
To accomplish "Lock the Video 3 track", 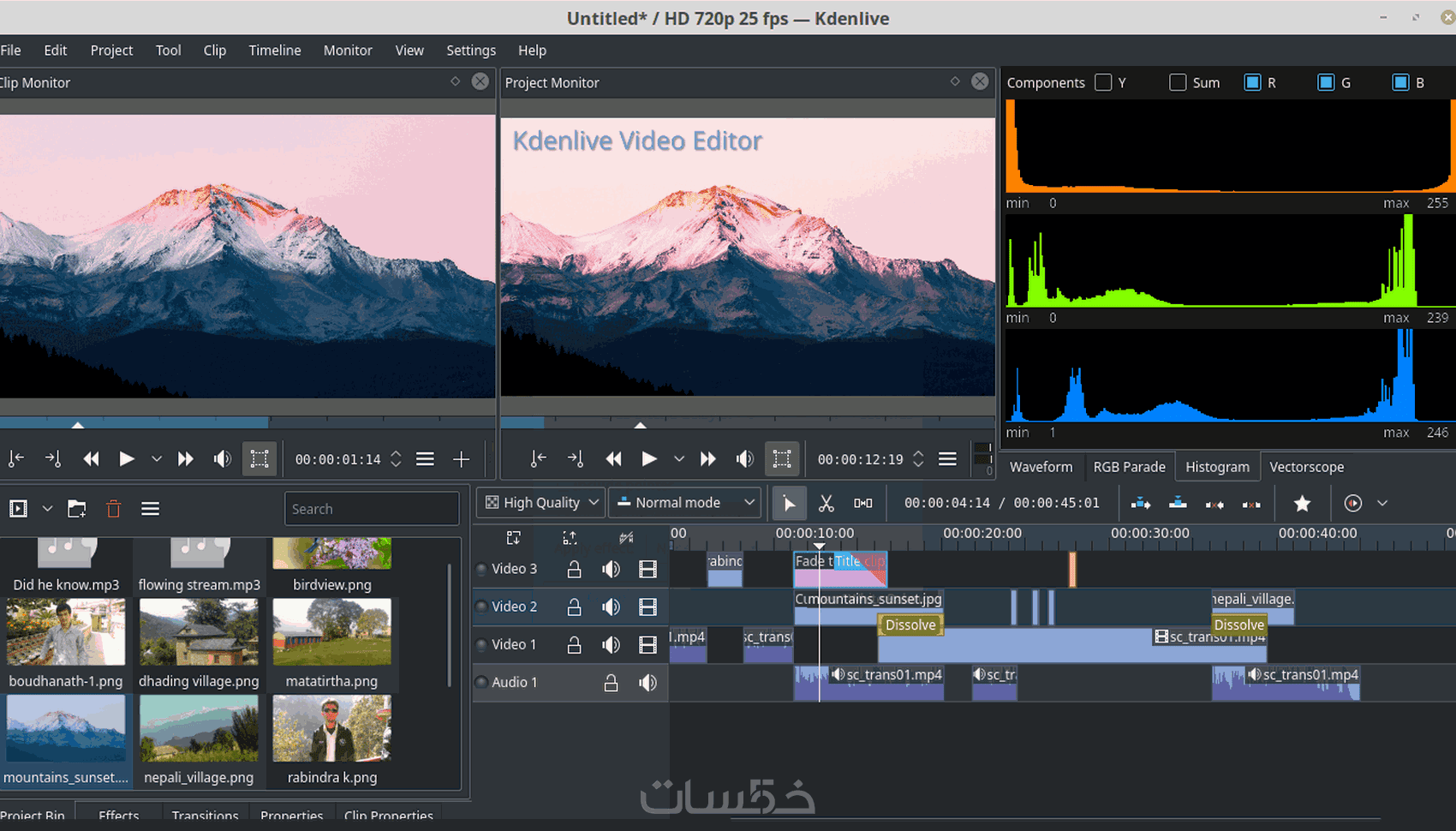I will pyautogui.click(x=574, y=569).
